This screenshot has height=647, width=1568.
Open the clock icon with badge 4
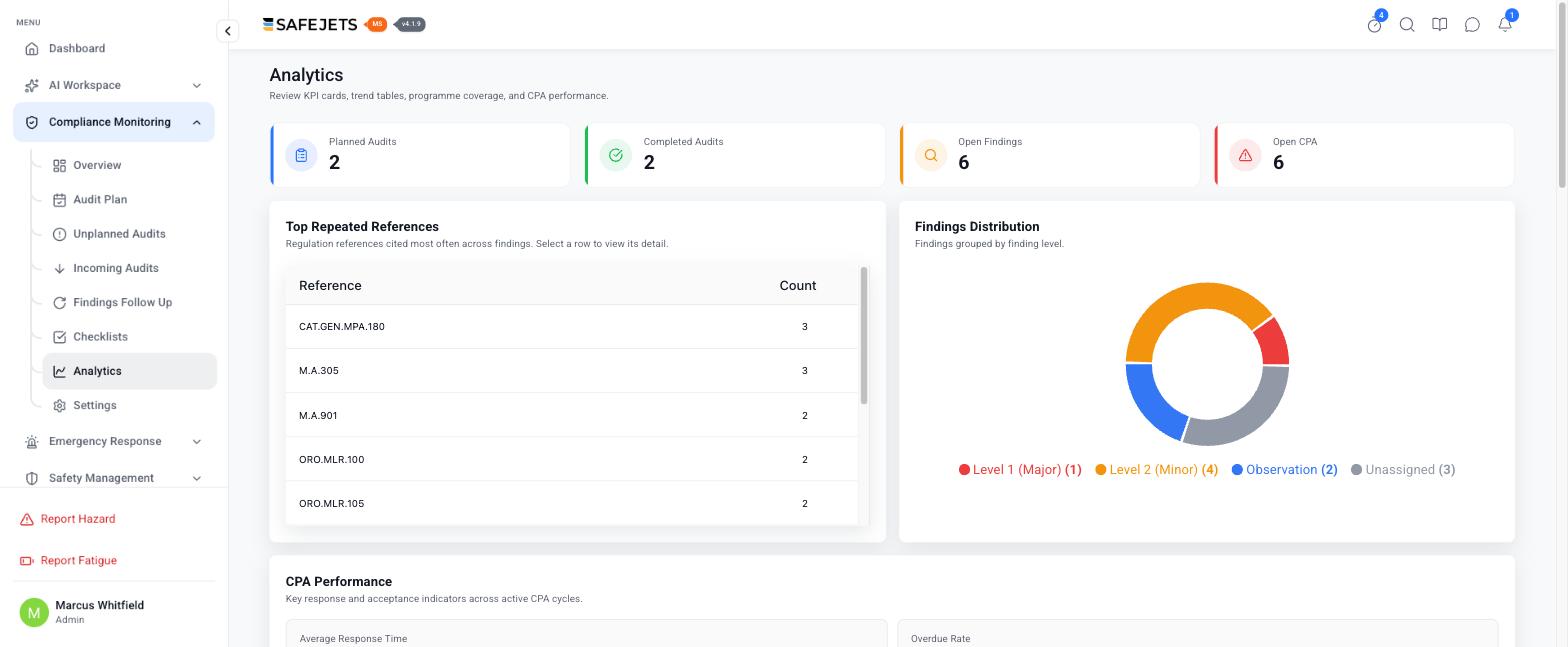coord(1375,25)
